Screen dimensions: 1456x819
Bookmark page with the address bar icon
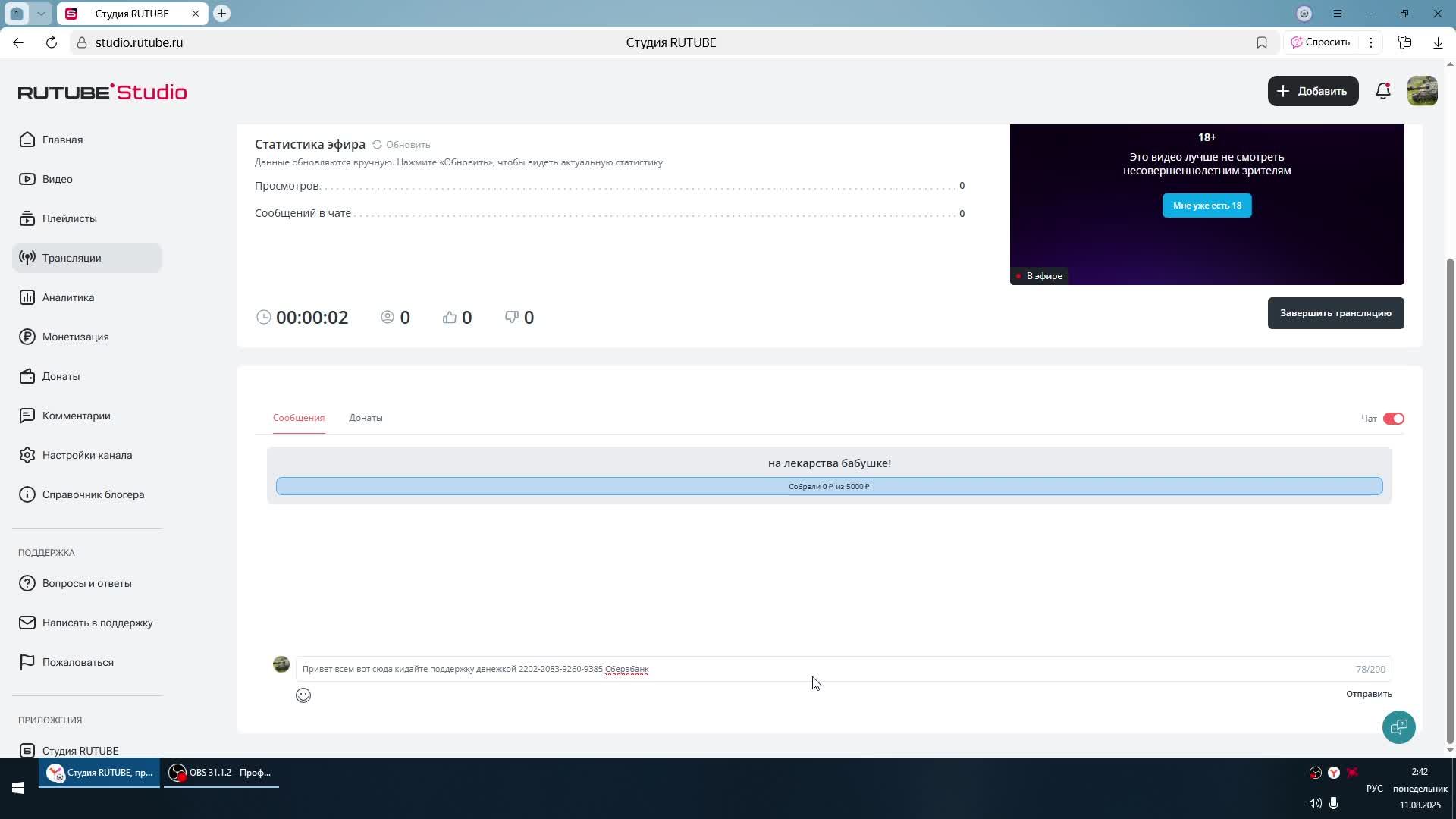(x=1262, y=42)
